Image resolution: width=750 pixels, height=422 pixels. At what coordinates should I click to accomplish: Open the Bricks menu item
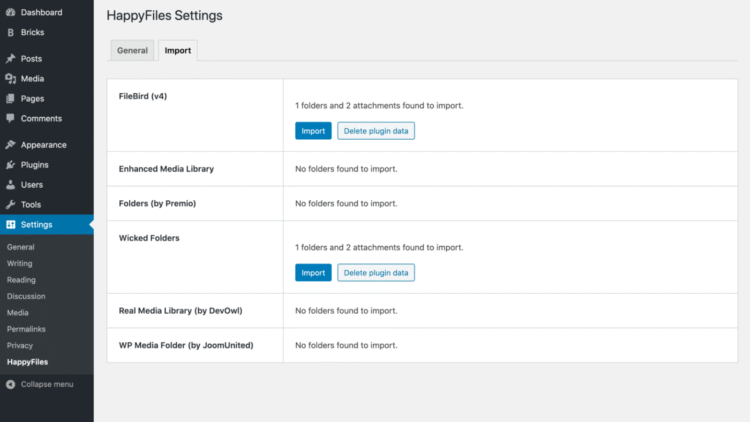click(33, 33)
